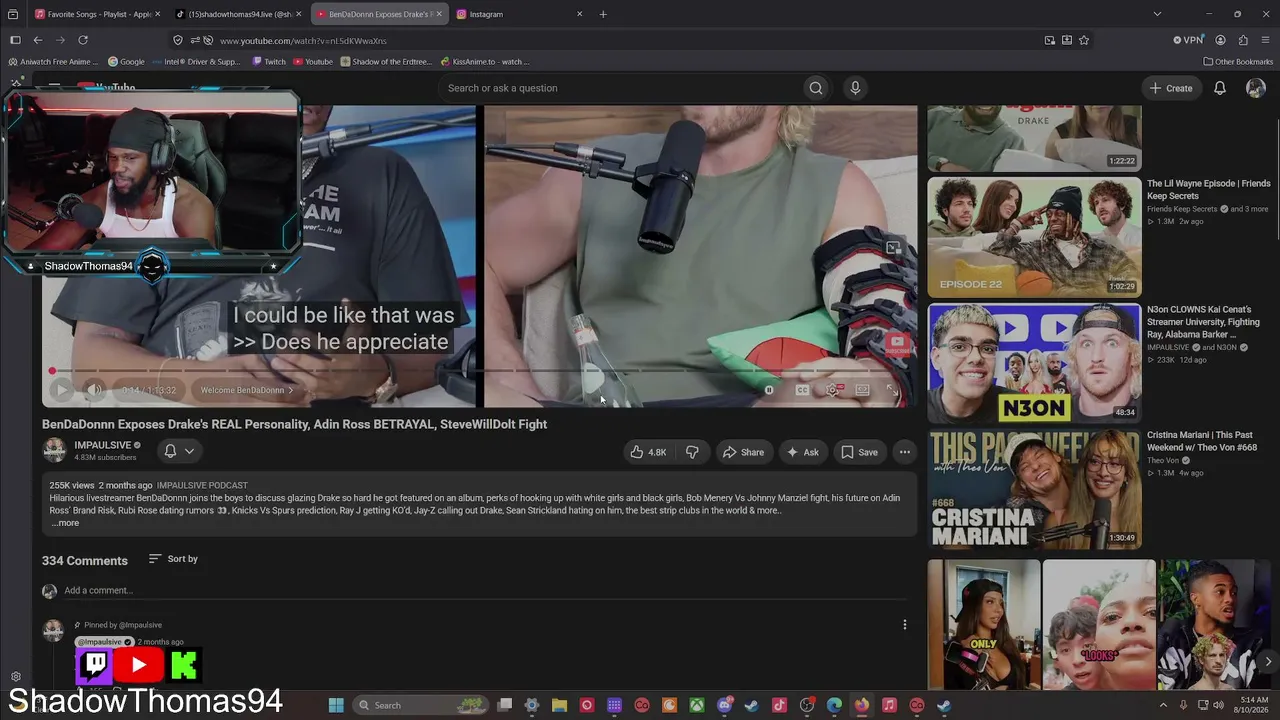Select the BenDaDonnn Exposes Drake's tab

379,14
